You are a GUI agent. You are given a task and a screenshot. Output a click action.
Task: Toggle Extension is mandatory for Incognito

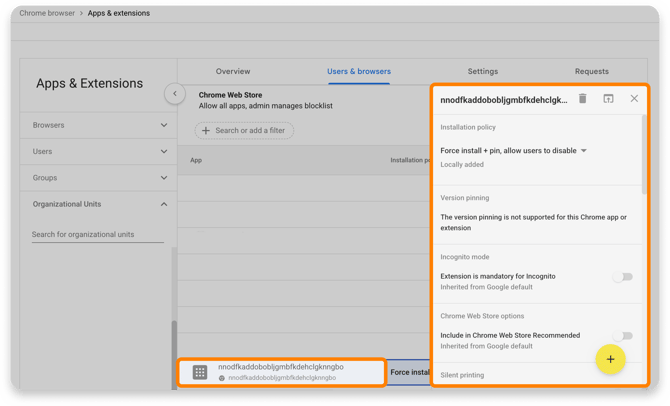click(x=623, y=277)
